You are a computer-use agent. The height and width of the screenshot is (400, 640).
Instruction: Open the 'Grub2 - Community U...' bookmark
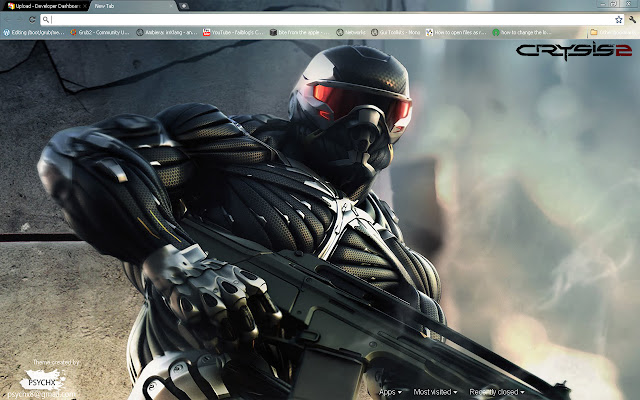pos(100,32)
